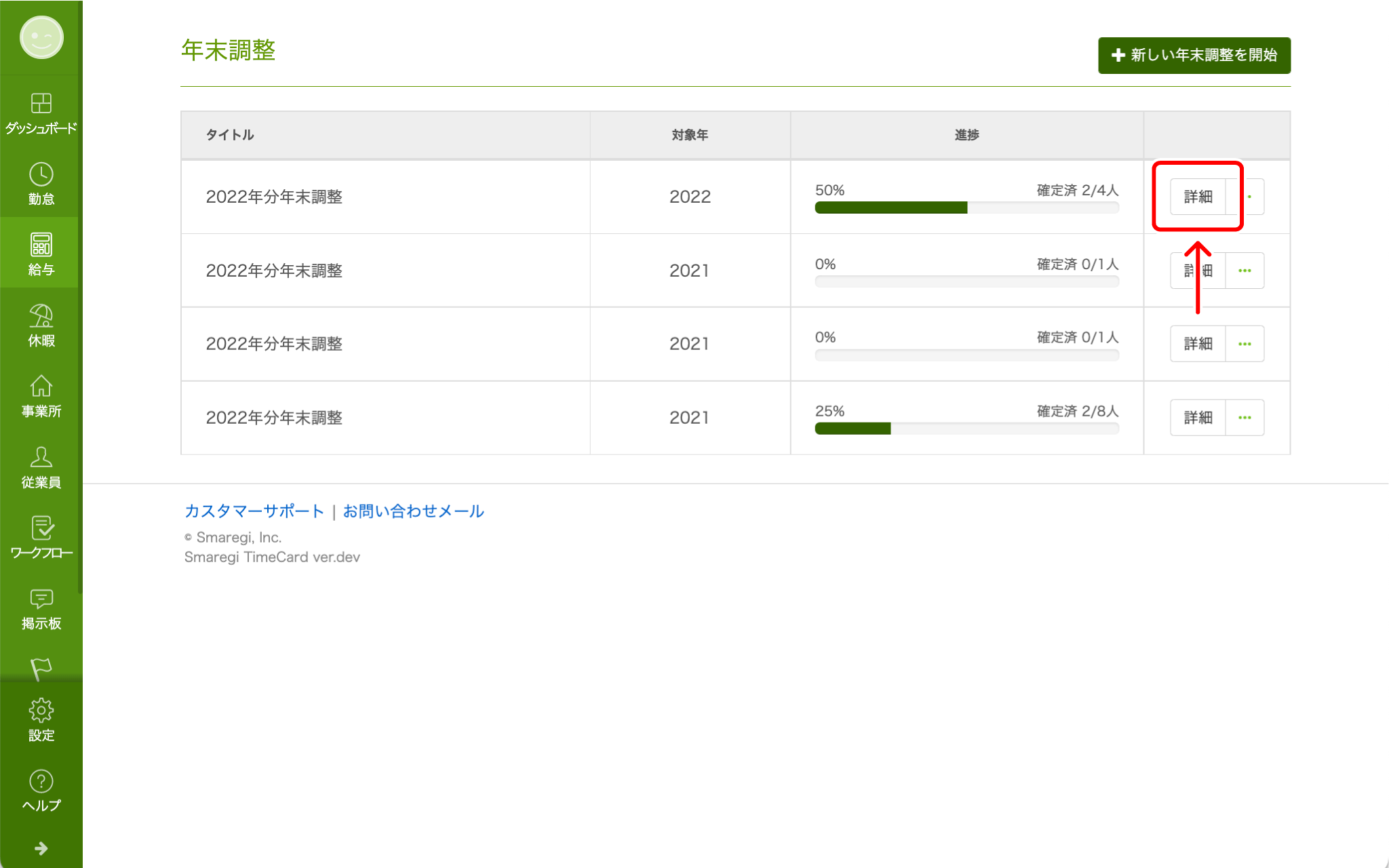Viewport: 1389px width, 868px height.
Task: Click the 50% progress bar
Action: [967, 208]
